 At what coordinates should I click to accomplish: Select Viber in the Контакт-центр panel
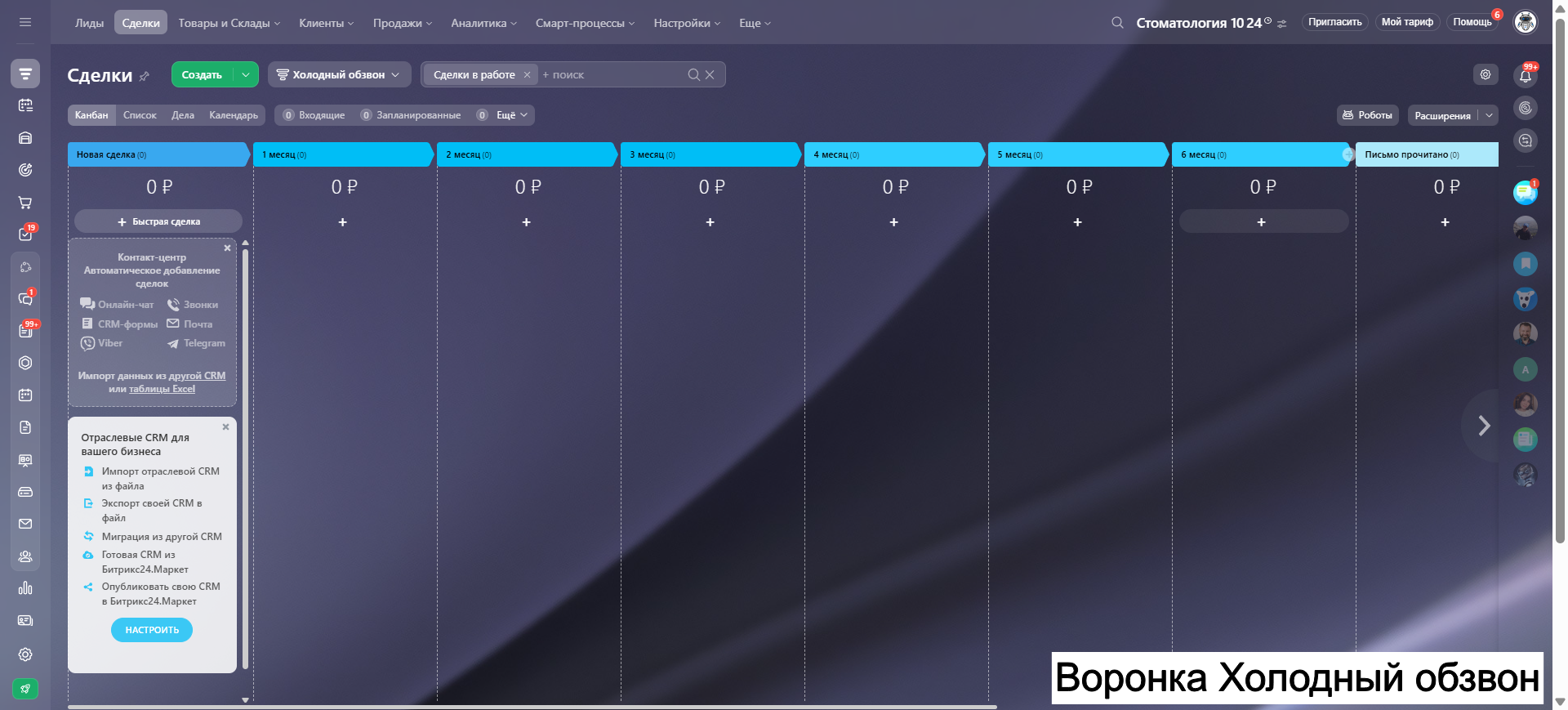click(x=101, y=343)
